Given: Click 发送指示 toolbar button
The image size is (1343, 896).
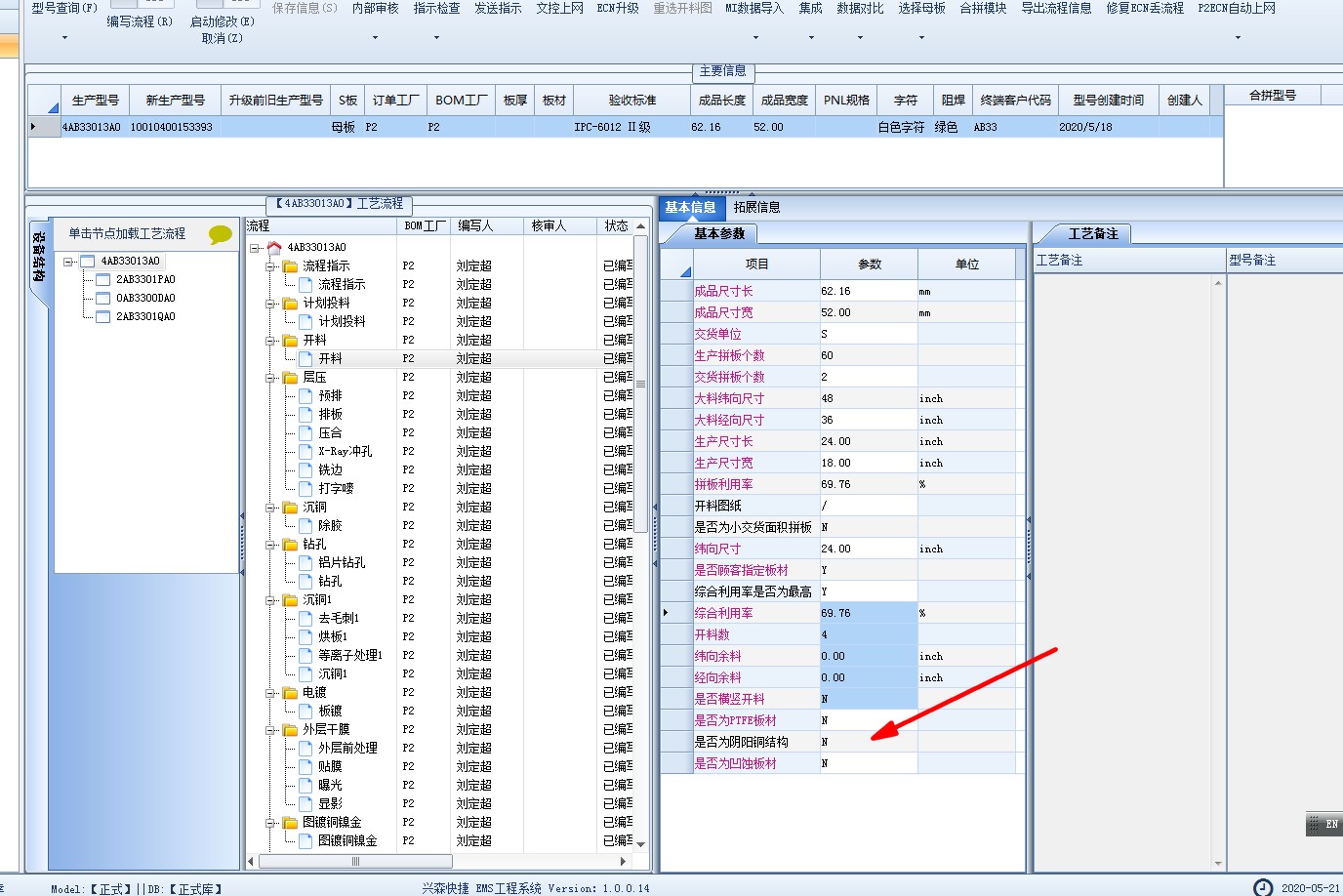Looking at the screenshot, I should [x=498, y=8].
